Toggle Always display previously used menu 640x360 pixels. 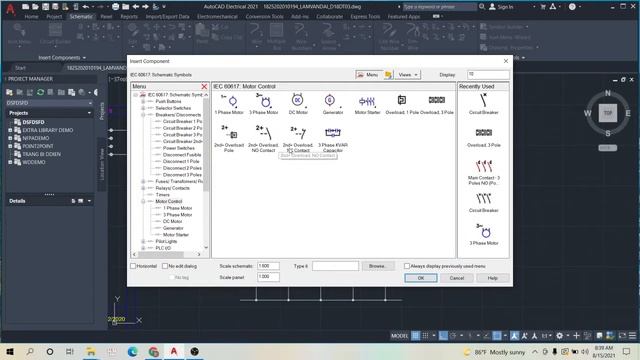[x=407, y=266]
